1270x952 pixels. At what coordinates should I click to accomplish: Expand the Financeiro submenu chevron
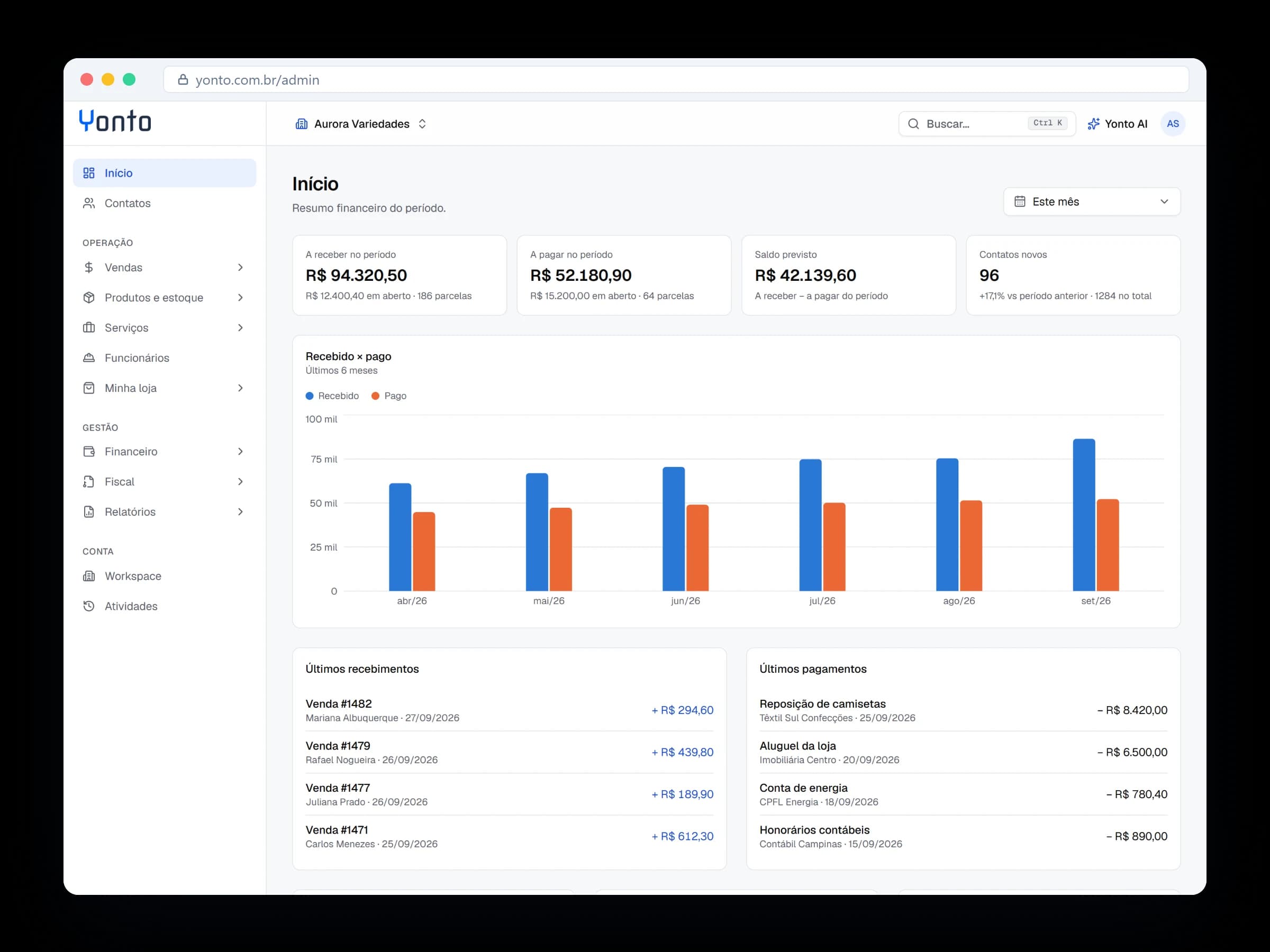241,452
